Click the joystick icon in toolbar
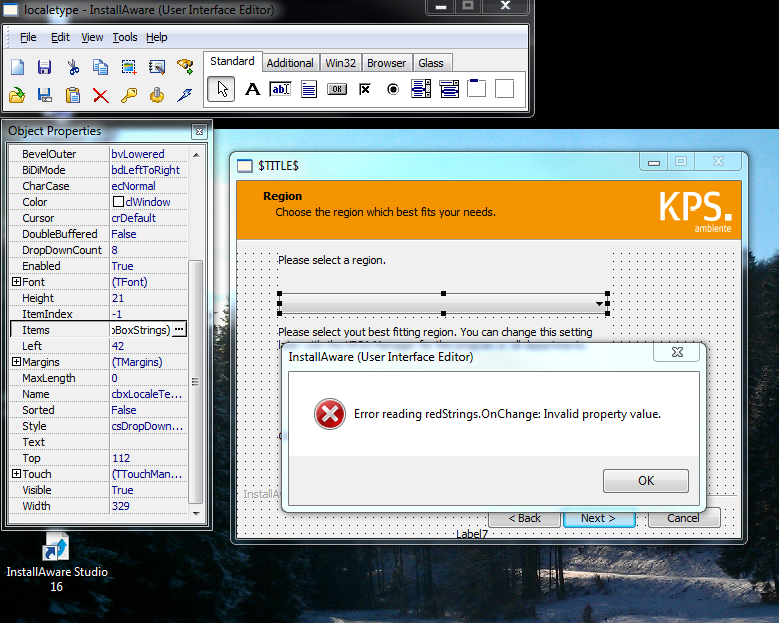779x623 pixels. coord(157,95)
